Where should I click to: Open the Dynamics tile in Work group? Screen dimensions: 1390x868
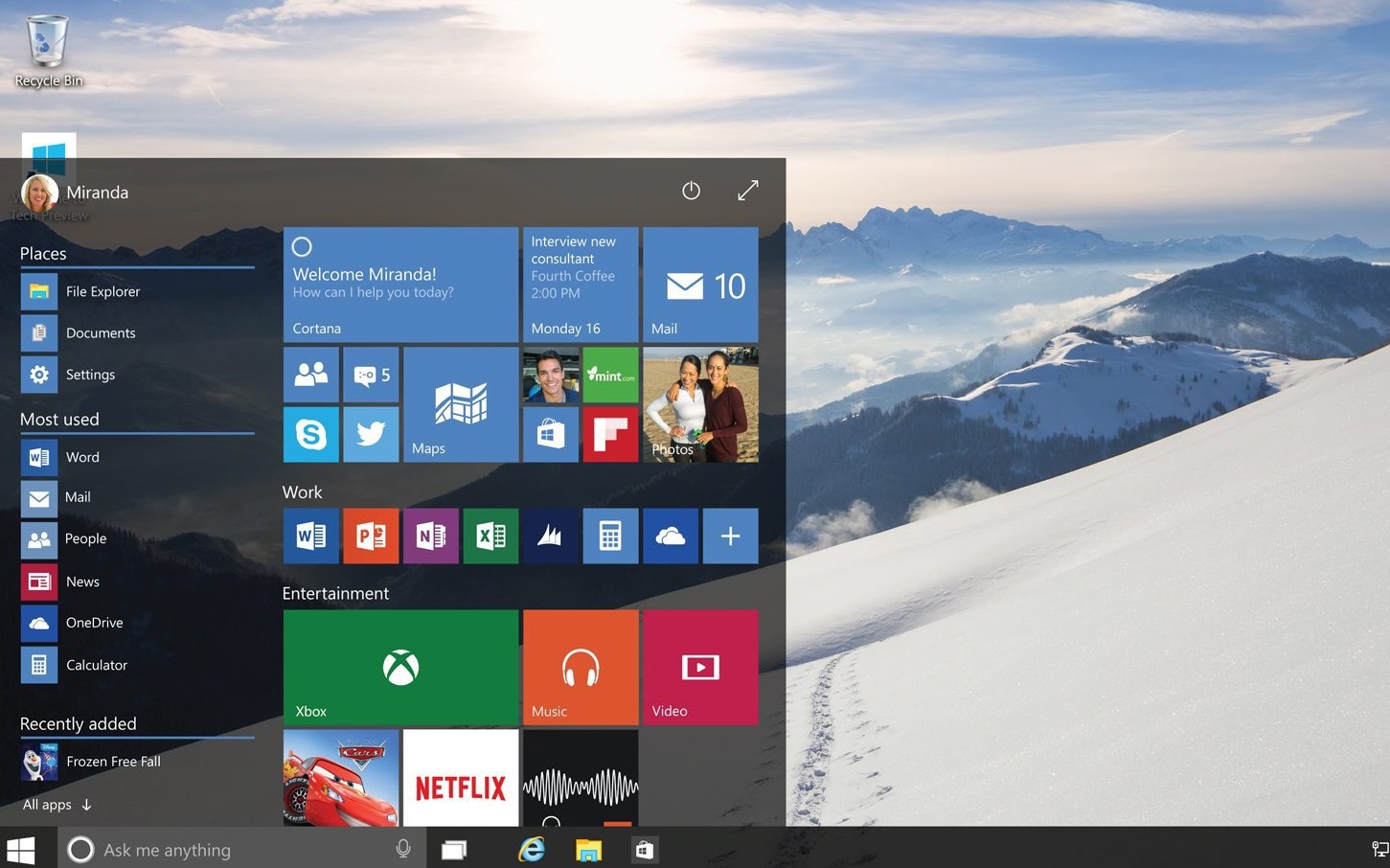click(551, 536)
